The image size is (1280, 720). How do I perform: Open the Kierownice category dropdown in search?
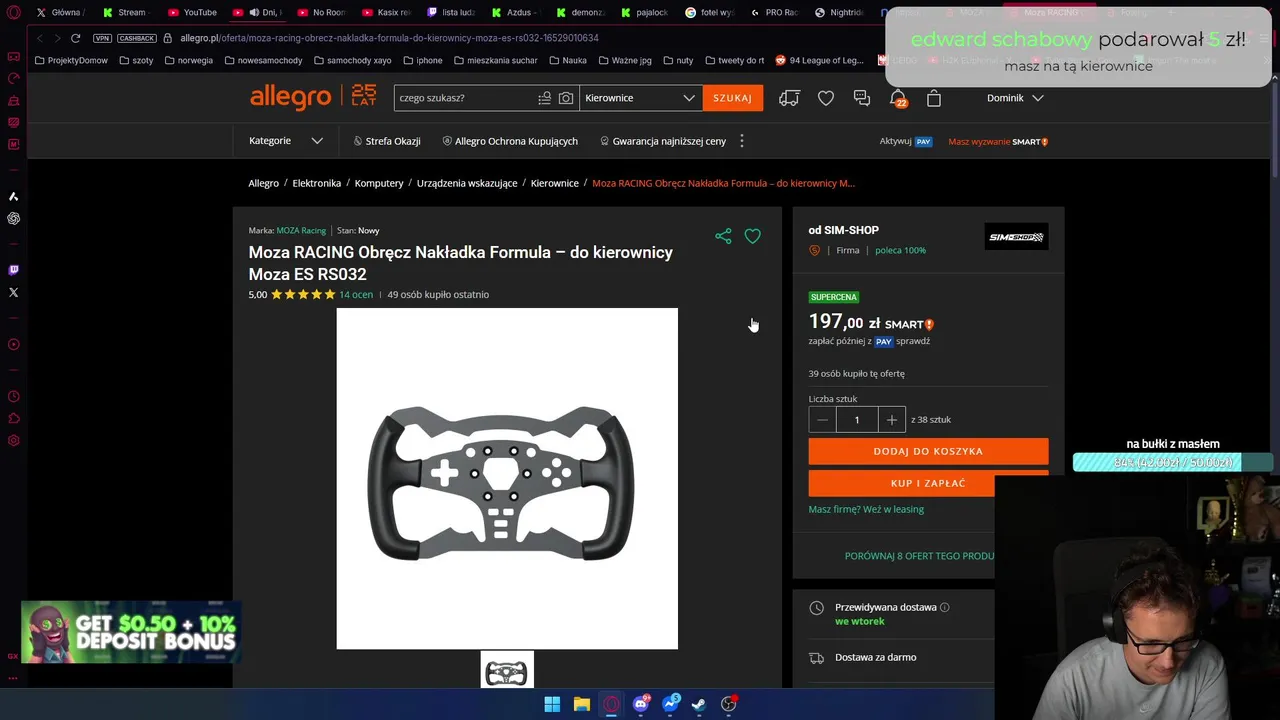(x=640, y=98)
